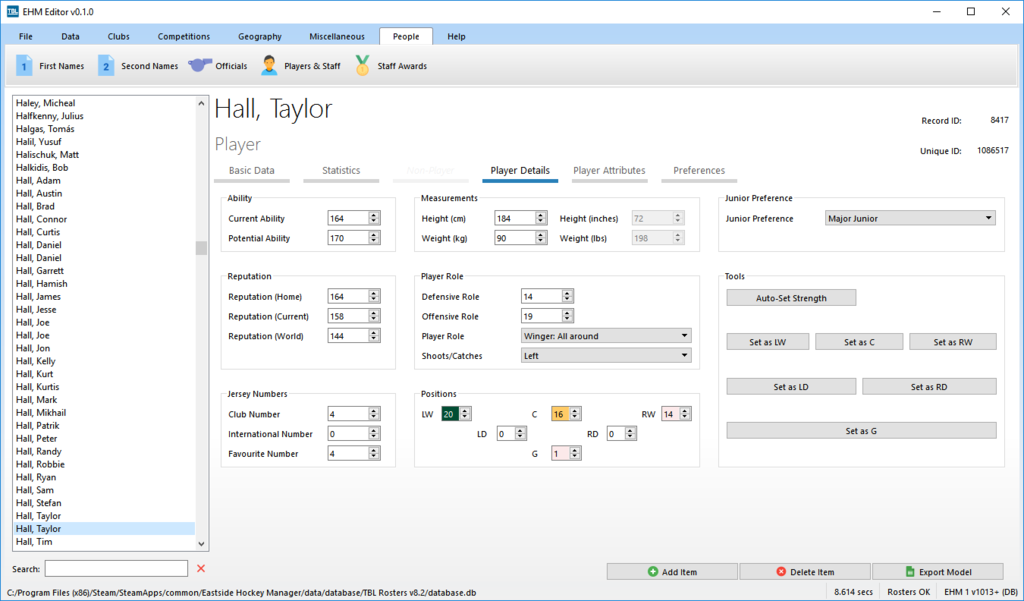Screen dimensions: 1024x601
Task: Click the G position value field
Action: tap(560, 453)
